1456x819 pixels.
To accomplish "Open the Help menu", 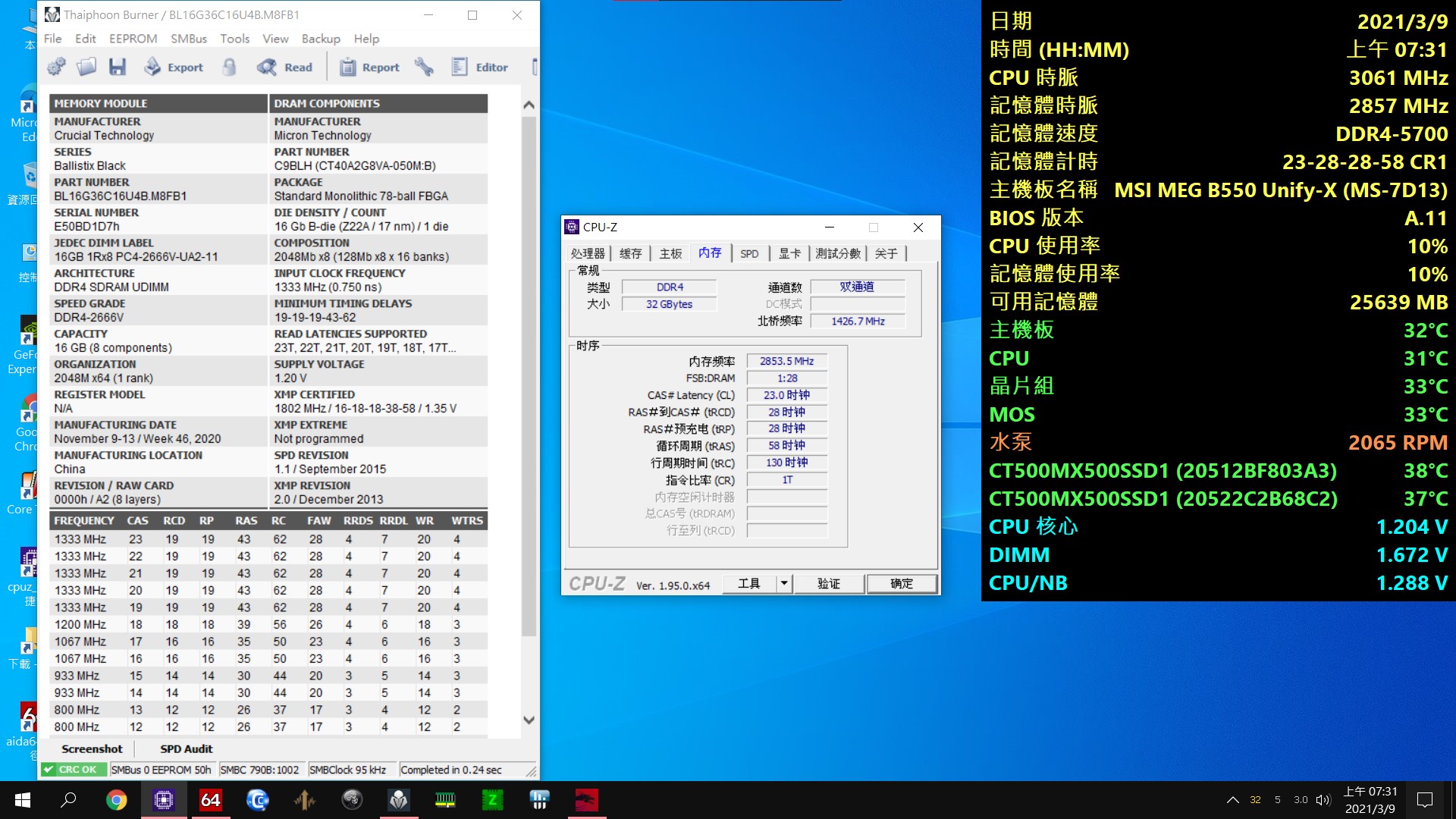I will click(366, 39).
